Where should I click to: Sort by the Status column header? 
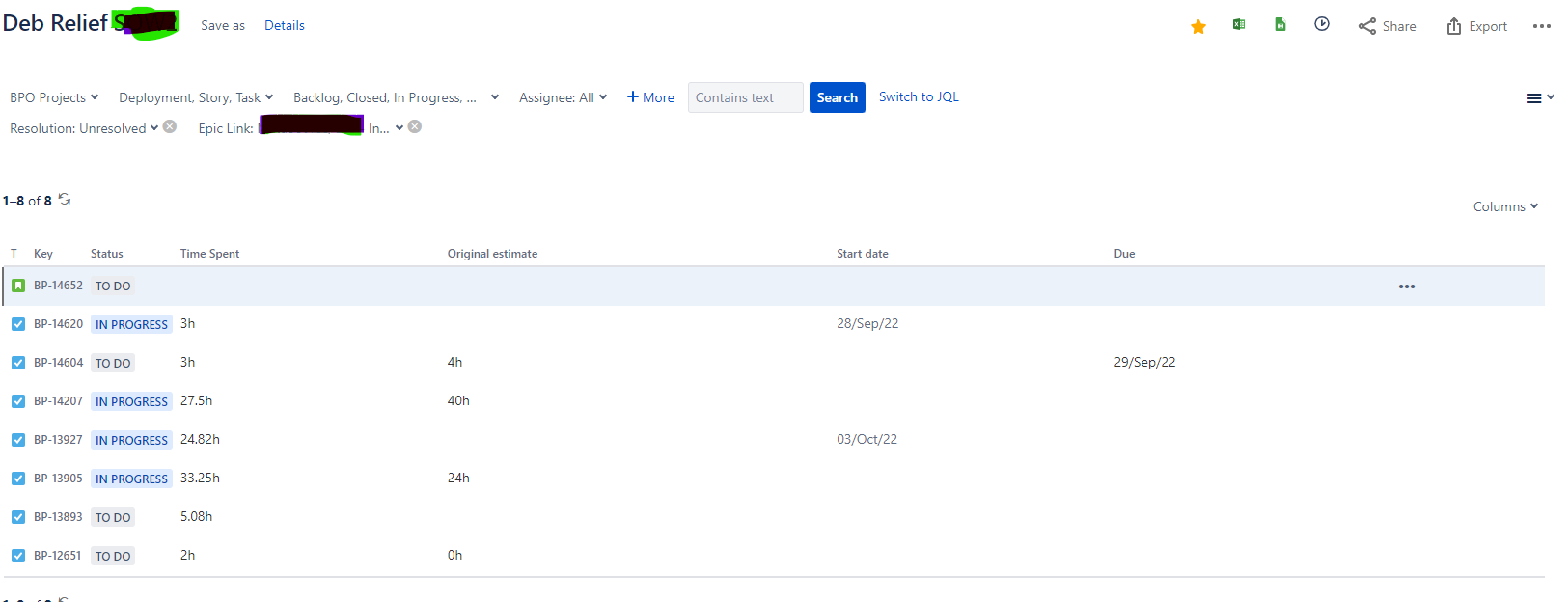(107, 254)
